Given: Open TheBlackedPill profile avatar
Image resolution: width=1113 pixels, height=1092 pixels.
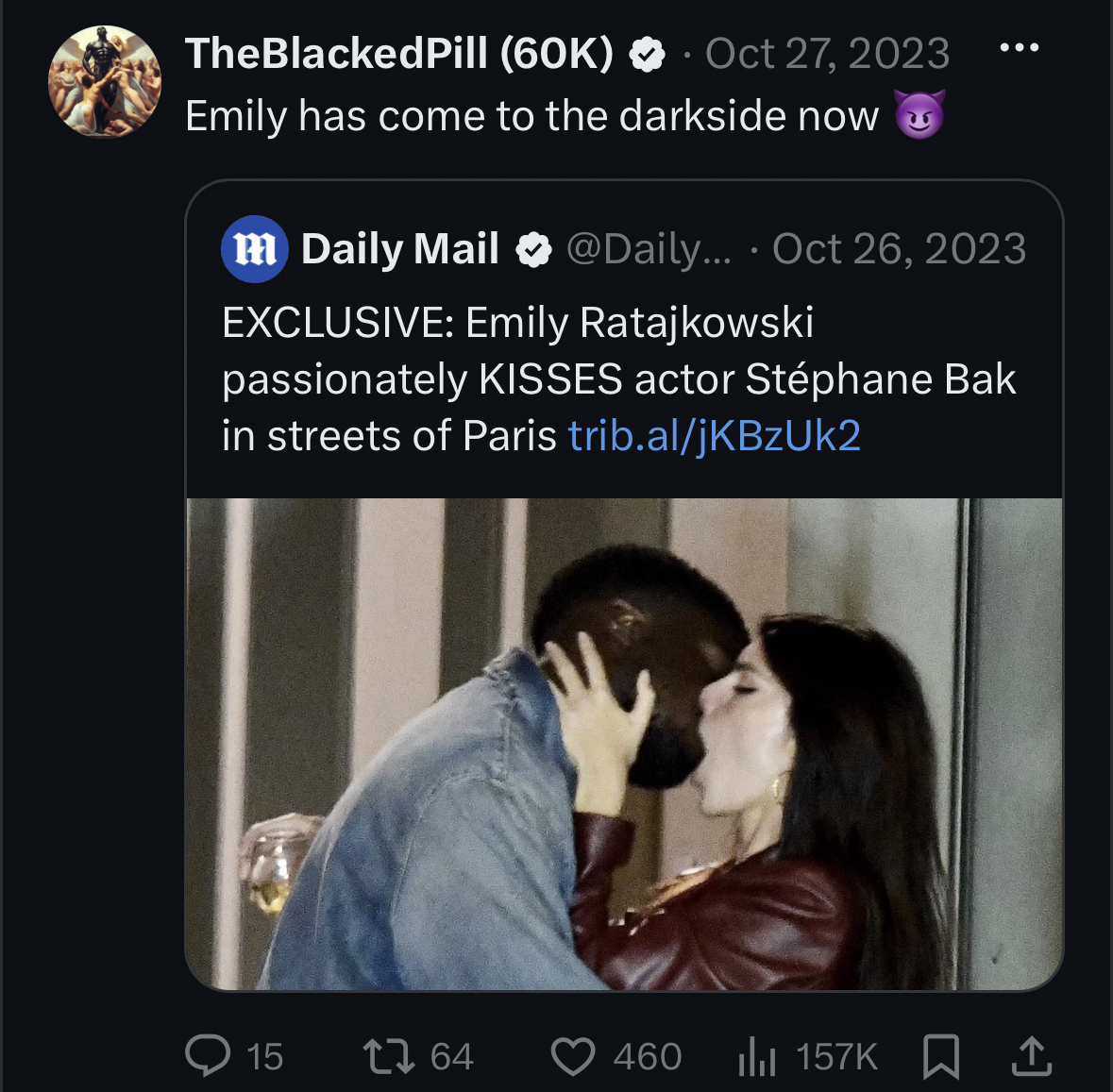Looking at the screenshot, I should [105, 81].
